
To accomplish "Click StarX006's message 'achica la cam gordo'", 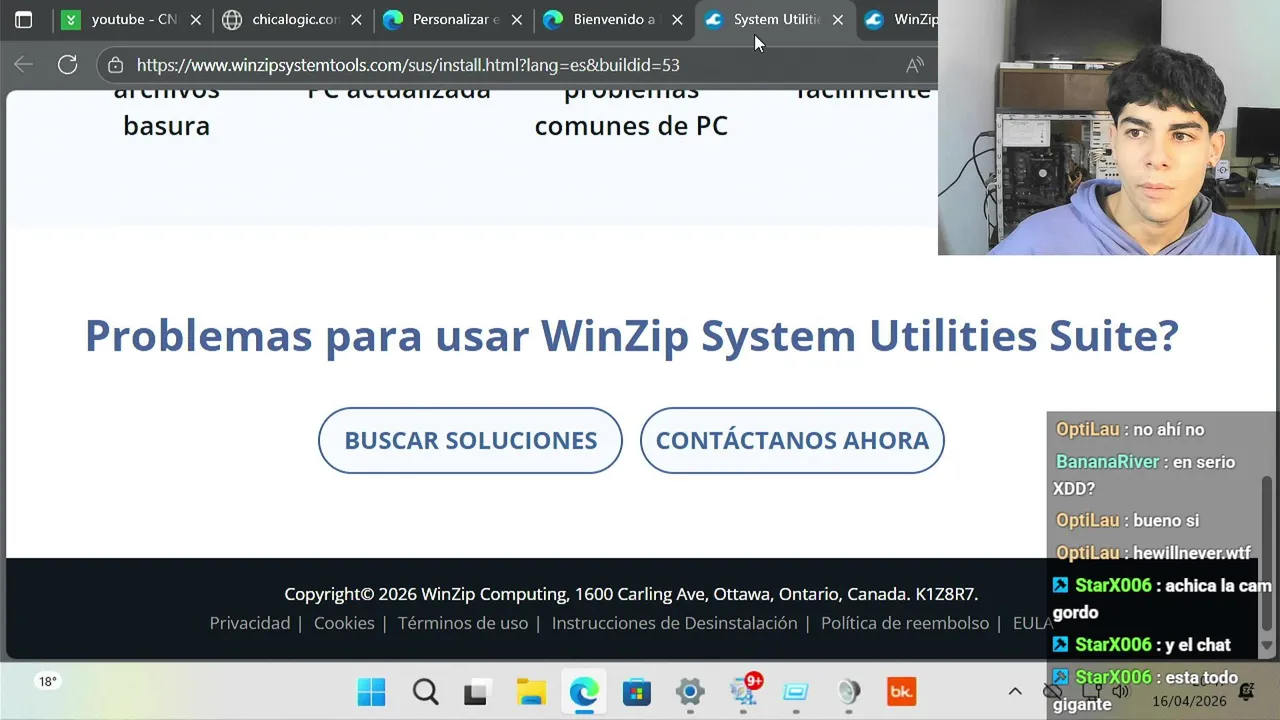I will [x=1161, y=598].
